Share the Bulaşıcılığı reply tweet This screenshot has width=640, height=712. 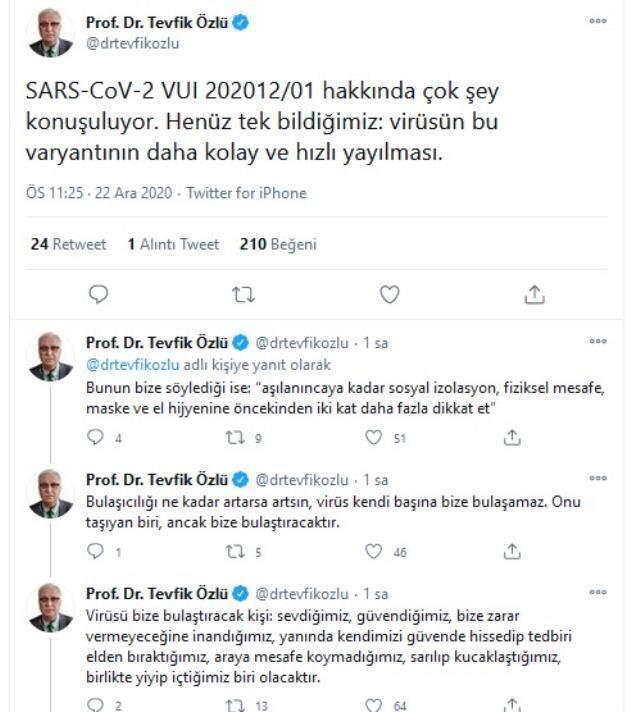[512, 551]
